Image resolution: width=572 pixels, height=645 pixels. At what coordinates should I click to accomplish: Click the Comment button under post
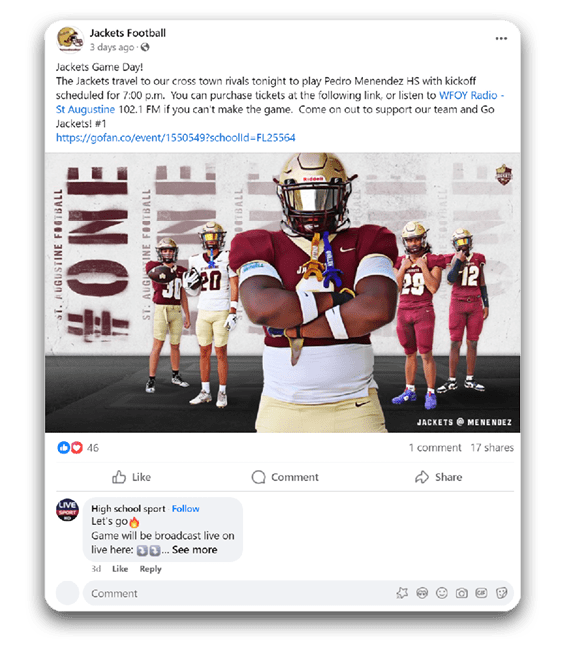click(285, 477)
